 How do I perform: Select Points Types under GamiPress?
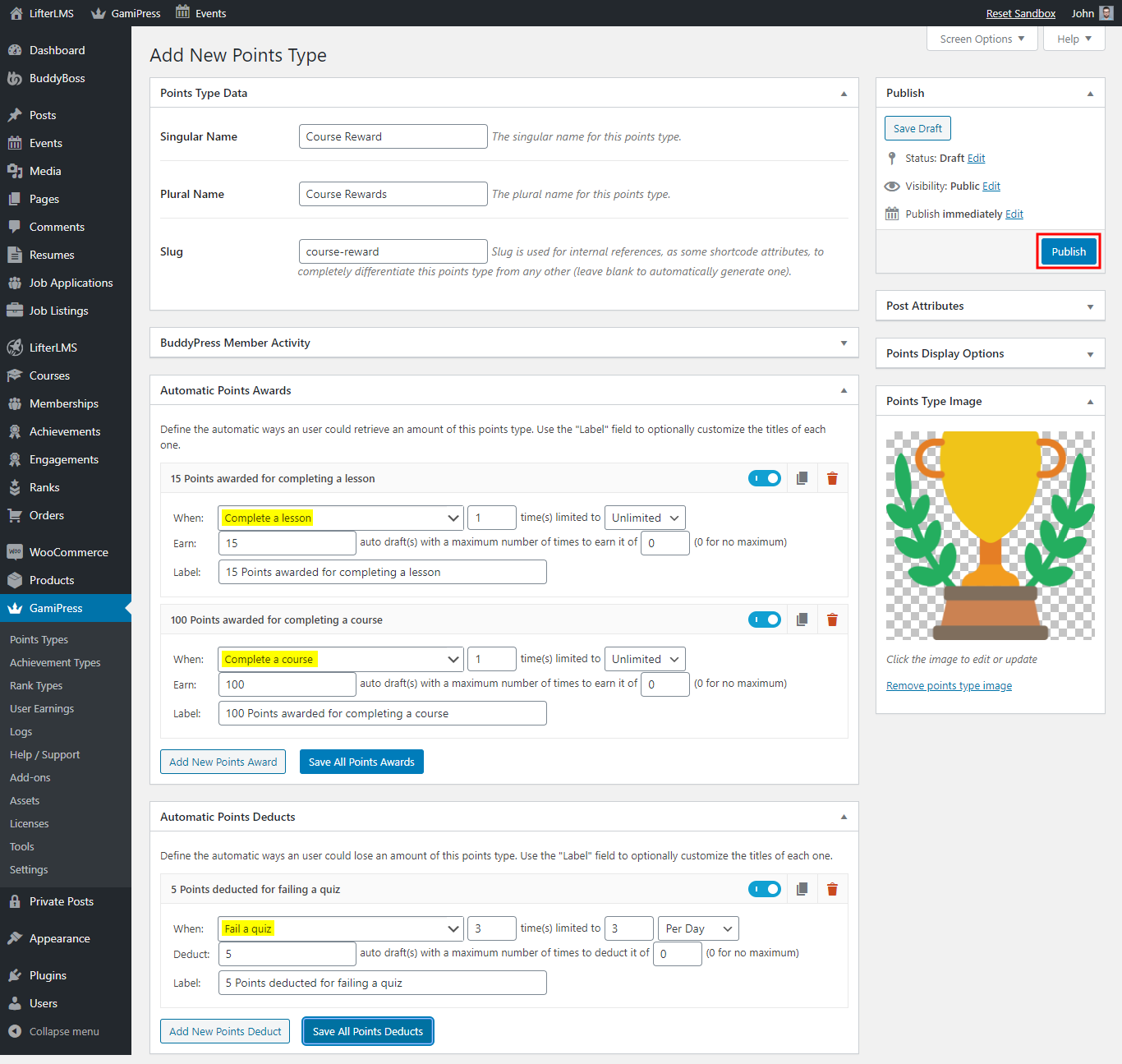(x=38, y=638)
